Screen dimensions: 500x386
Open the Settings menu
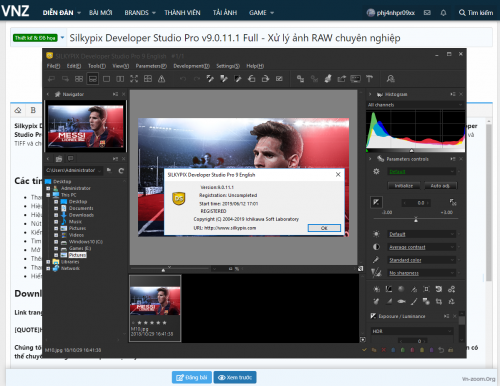coord(228,66)
